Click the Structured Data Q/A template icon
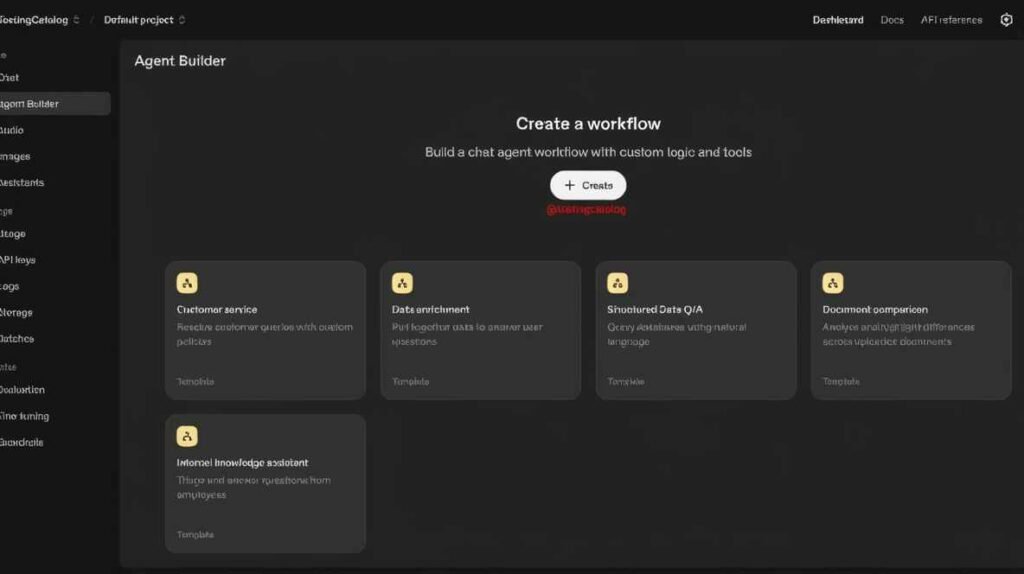Screen dimensions: 1024x574 (x=617, y=283)
